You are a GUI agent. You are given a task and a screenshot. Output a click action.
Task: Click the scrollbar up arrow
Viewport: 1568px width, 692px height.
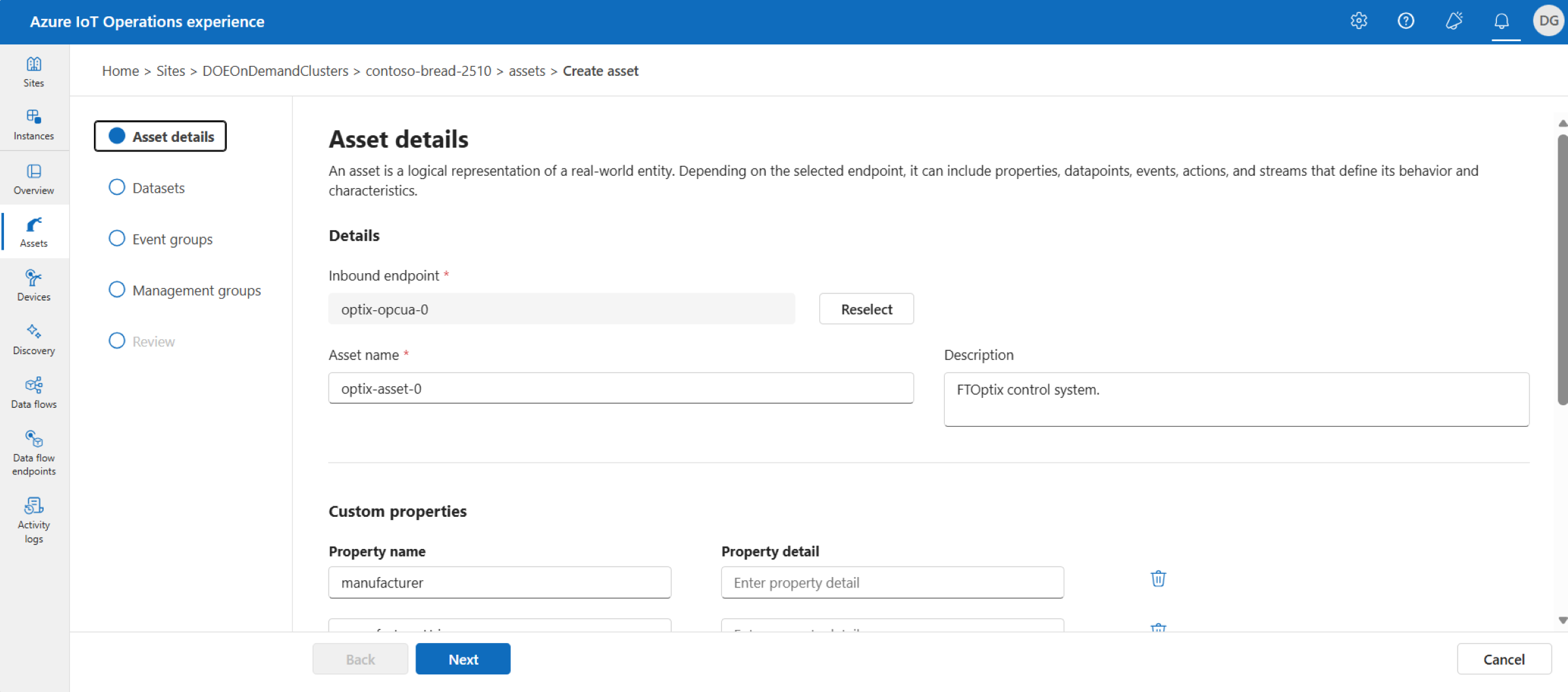click(1562, 124)
